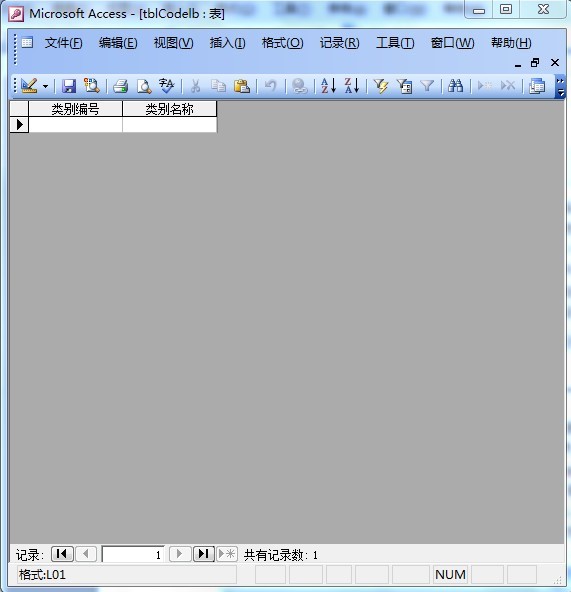Screen dimensions: 571x592
Task: Expand the toolbar options chevron
Action: pyautogui.click(x=560, y=86)
